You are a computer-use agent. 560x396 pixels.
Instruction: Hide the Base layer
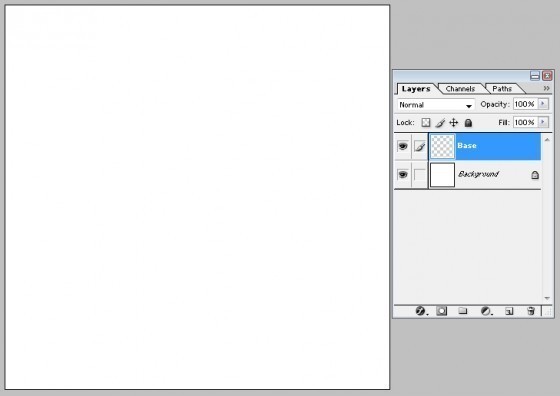point(403,146)
